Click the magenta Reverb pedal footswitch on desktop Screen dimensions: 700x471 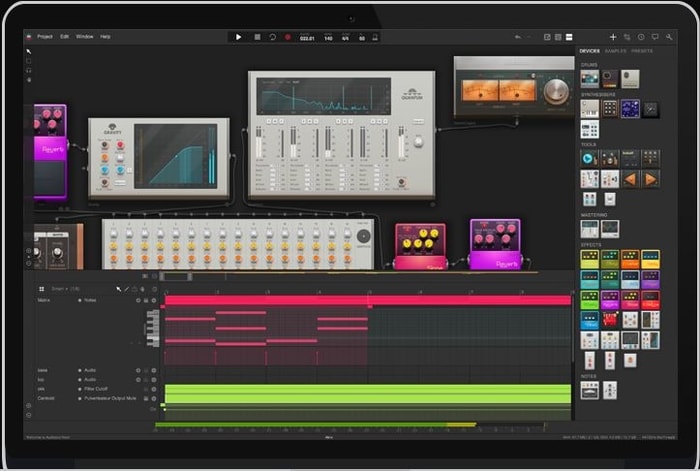click(495, 261)
